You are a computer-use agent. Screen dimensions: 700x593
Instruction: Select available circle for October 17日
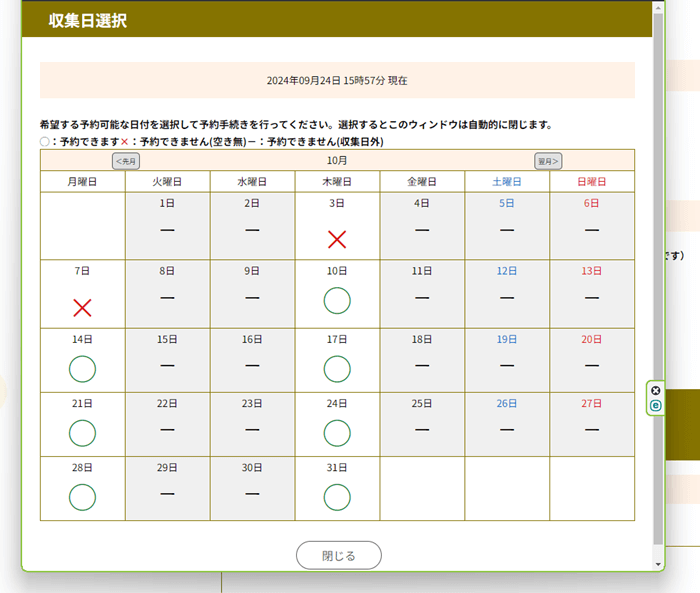tap(337, 369)
